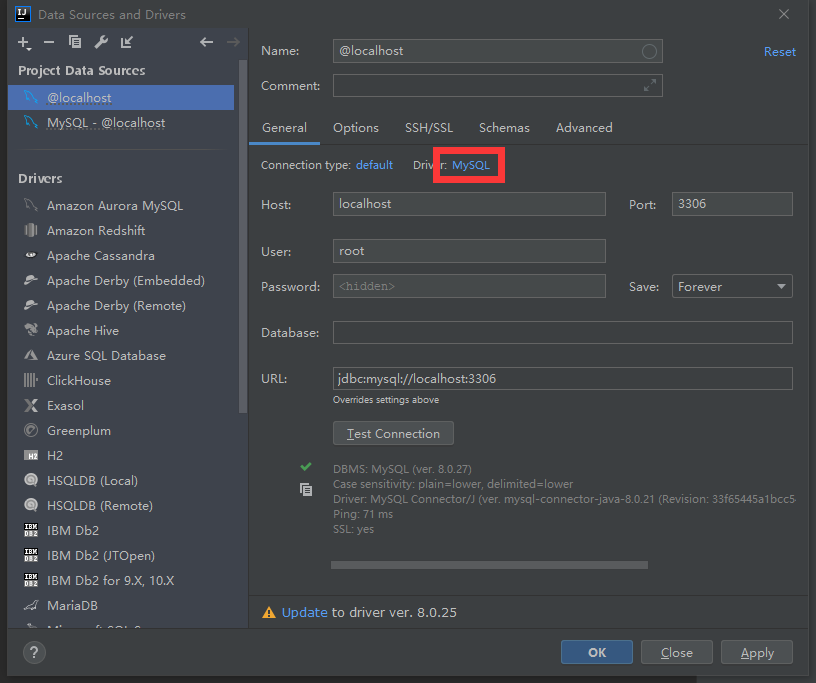The image size is (816, 683).
Task: Click the Remove data source minus icon
Action: 49,42
